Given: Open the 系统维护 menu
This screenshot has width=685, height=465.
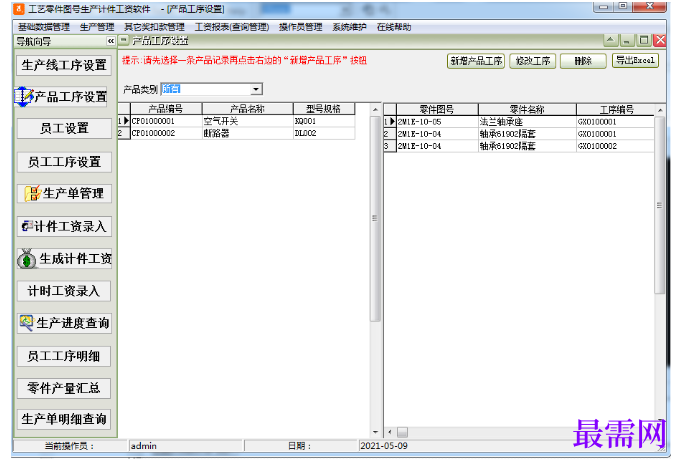Looking at the screenshot, I should coord(349,27).
